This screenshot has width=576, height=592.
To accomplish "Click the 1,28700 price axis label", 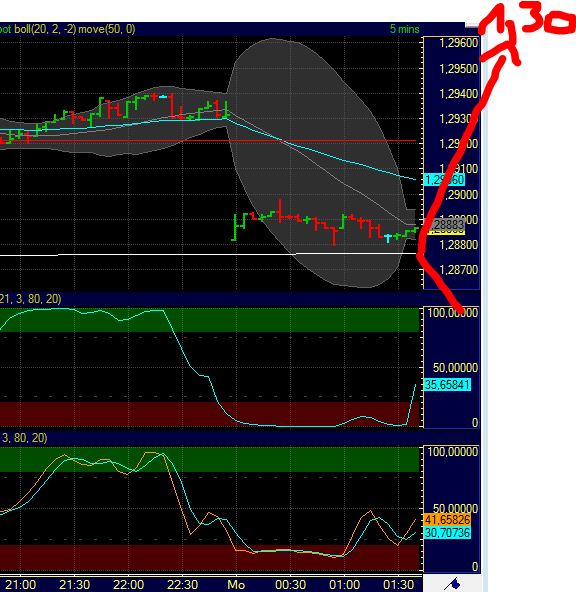I will 459,270.
